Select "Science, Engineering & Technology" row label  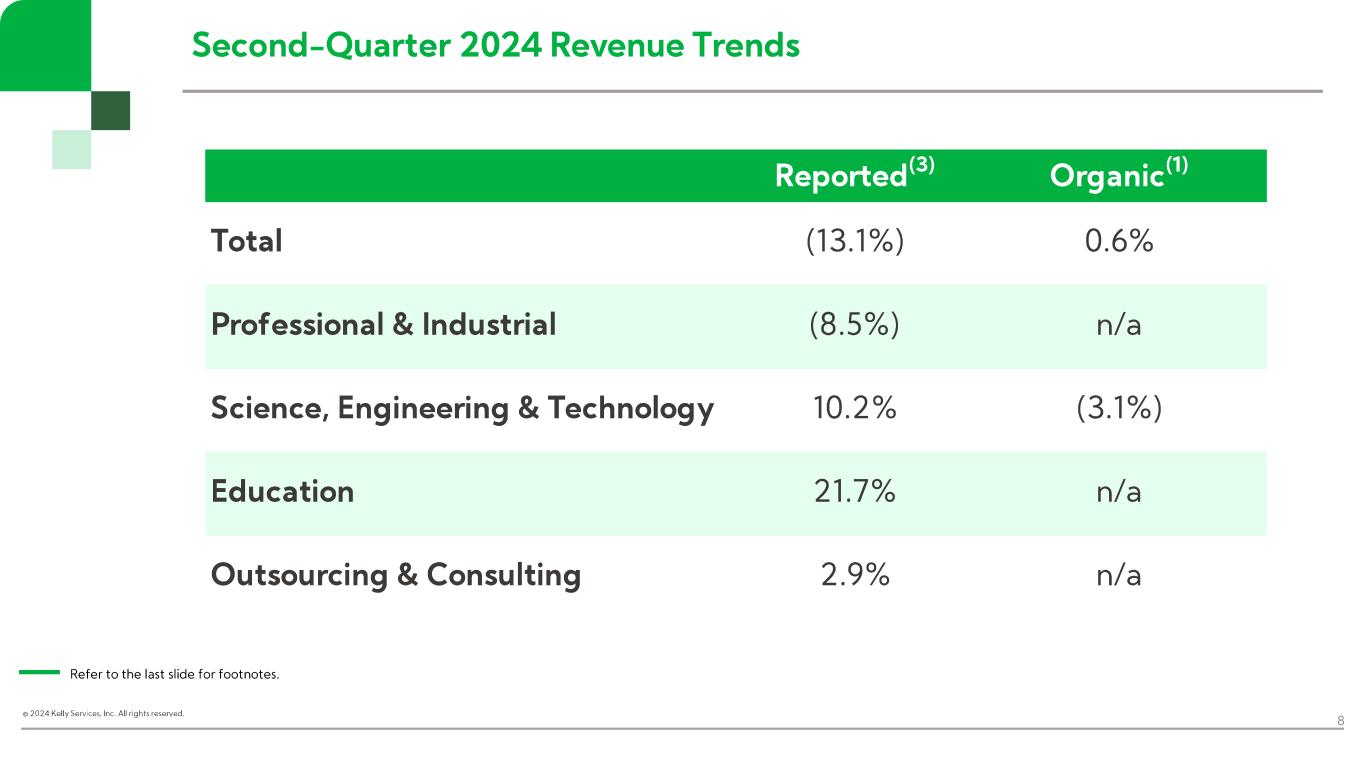pos(462,408)
